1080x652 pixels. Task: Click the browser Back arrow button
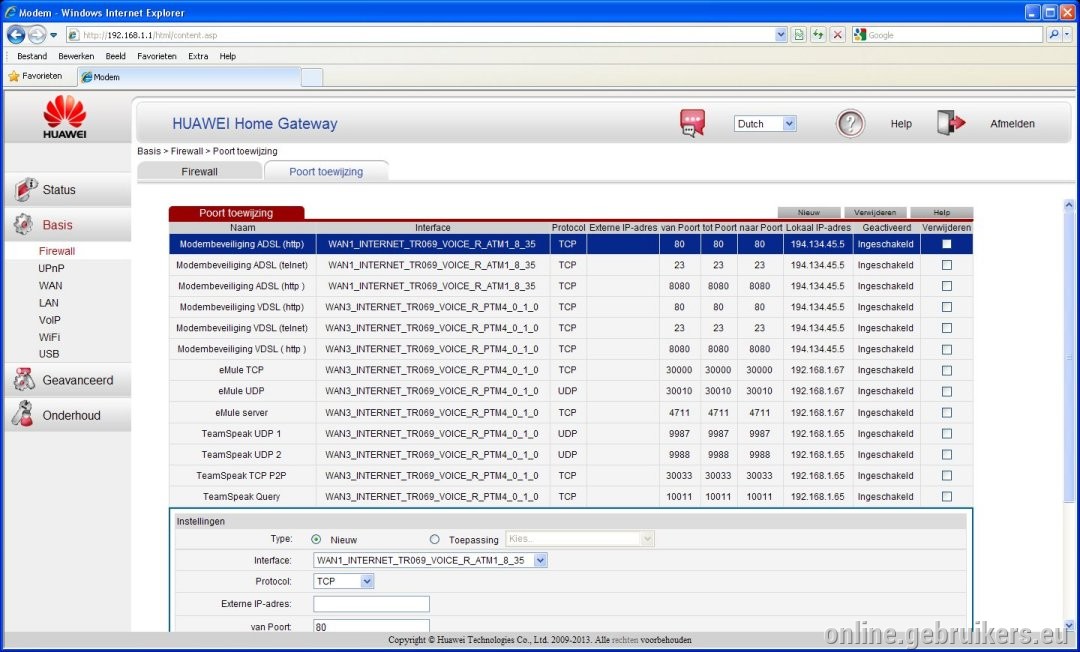pyautogui.click(x=16, y=34)
